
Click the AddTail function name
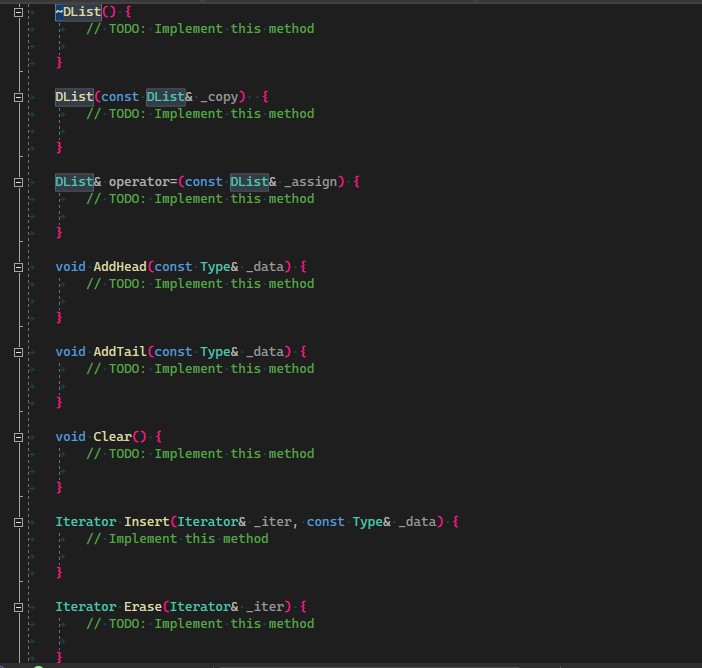point(120,352)
